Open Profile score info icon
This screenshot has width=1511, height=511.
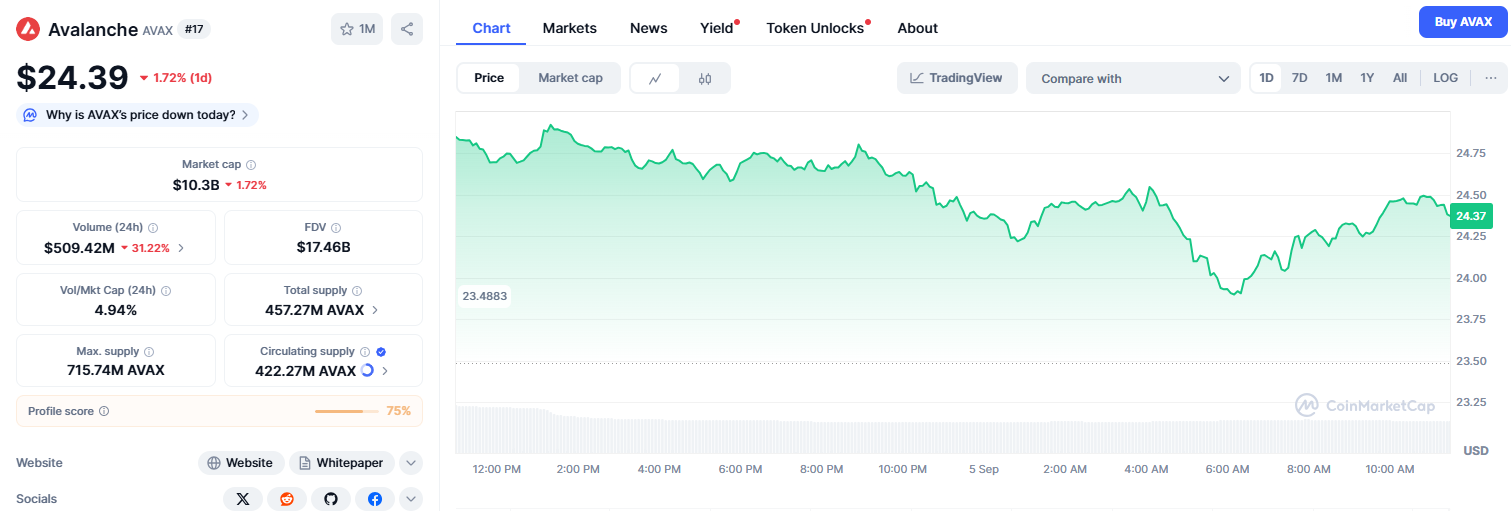pyautogui.click(x=104, y=411)
